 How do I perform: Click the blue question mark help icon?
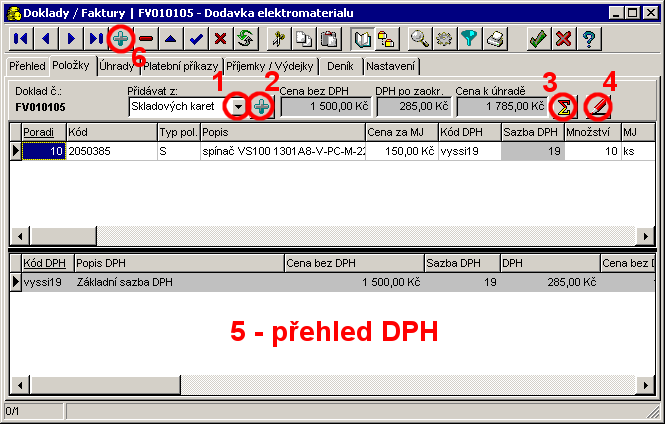[x=589, y=39]
